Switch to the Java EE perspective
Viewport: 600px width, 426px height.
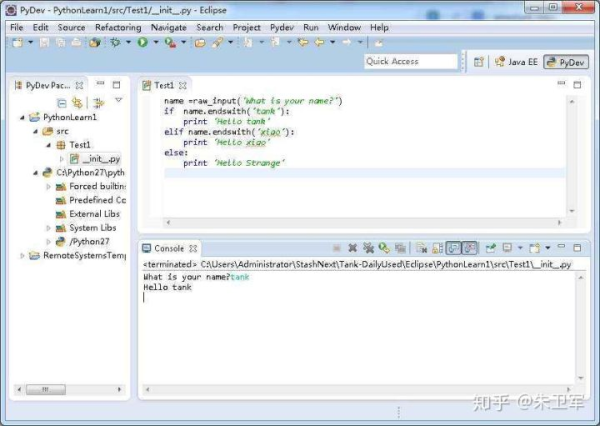coord(516,62)
